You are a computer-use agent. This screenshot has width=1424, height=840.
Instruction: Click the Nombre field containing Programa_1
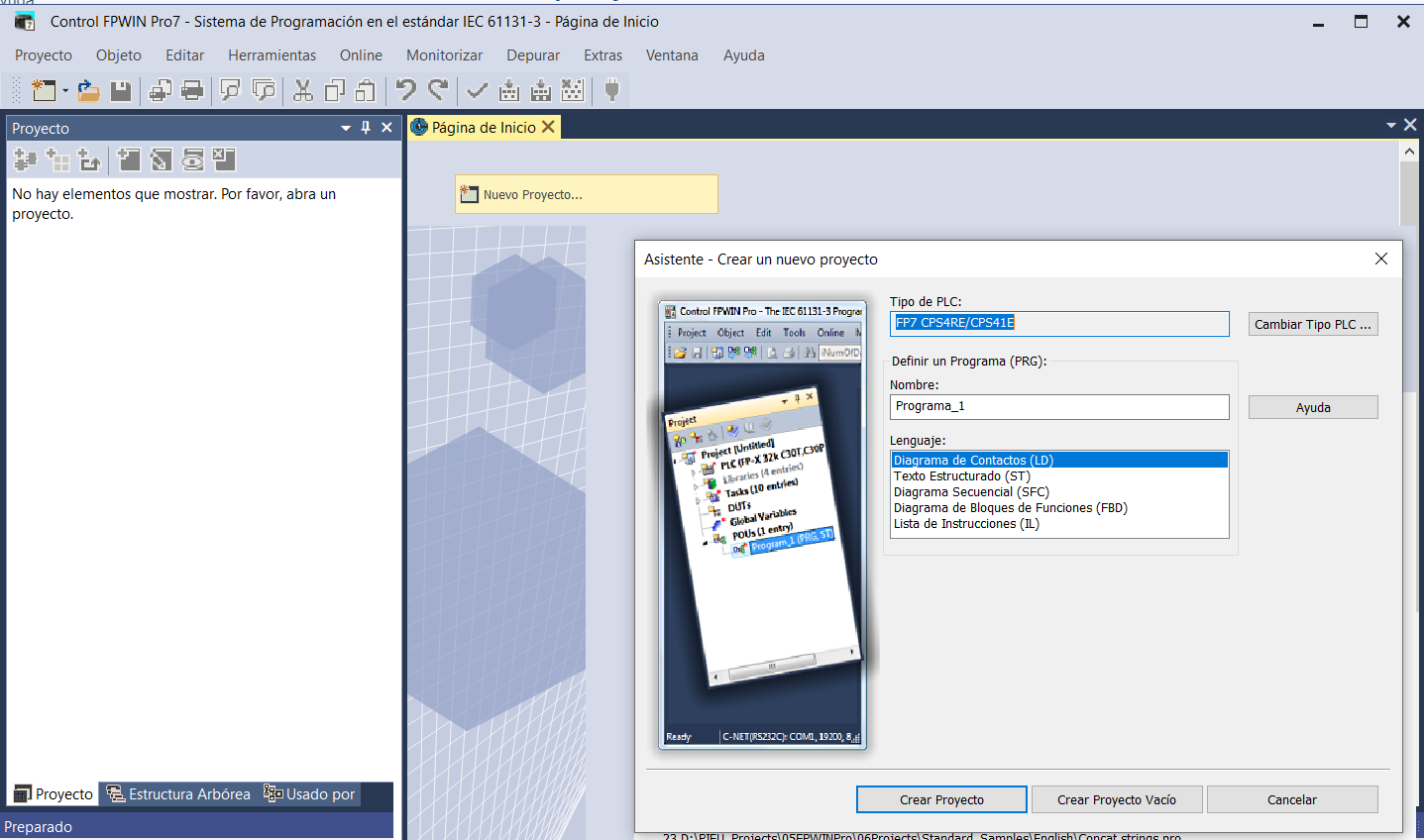point(1059,406)
